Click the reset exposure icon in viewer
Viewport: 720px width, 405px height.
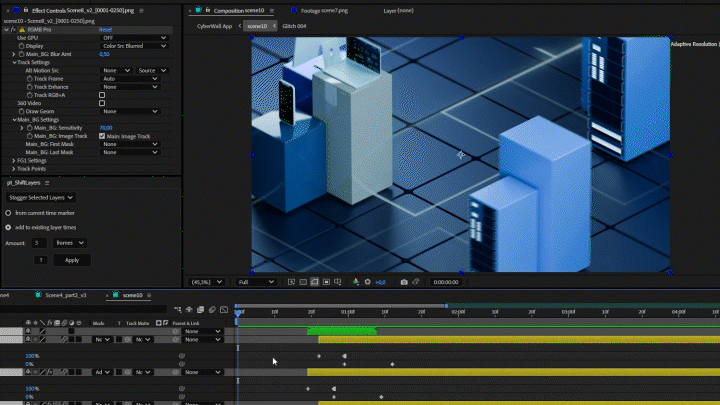tap(367, 282)
